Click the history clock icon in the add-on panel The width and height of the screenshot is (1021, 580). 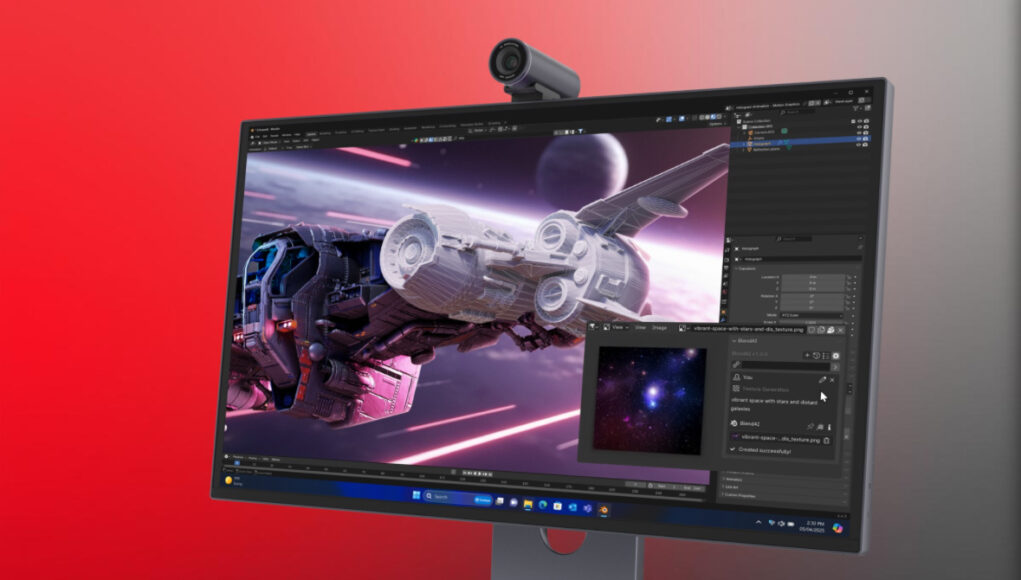click(817, 355)
